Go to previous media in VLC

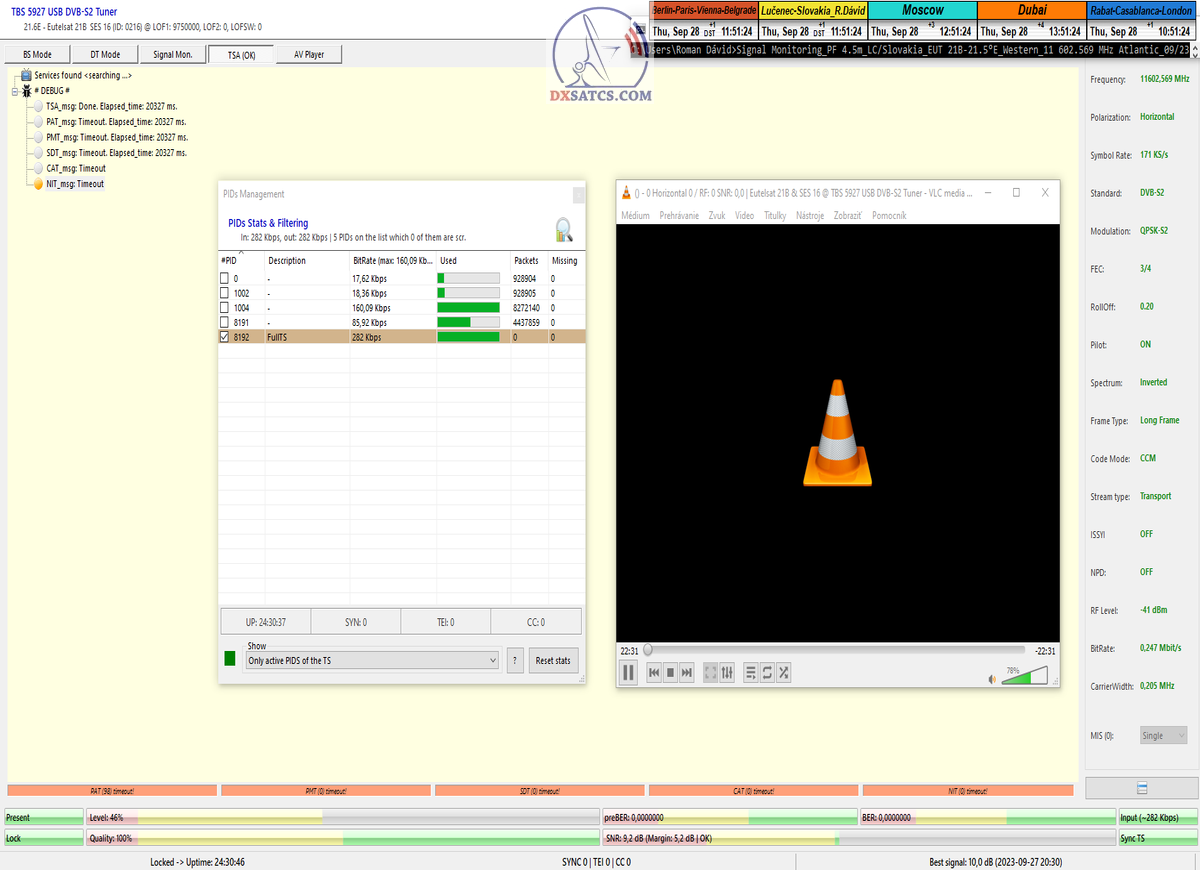click(x=654, y=673)
